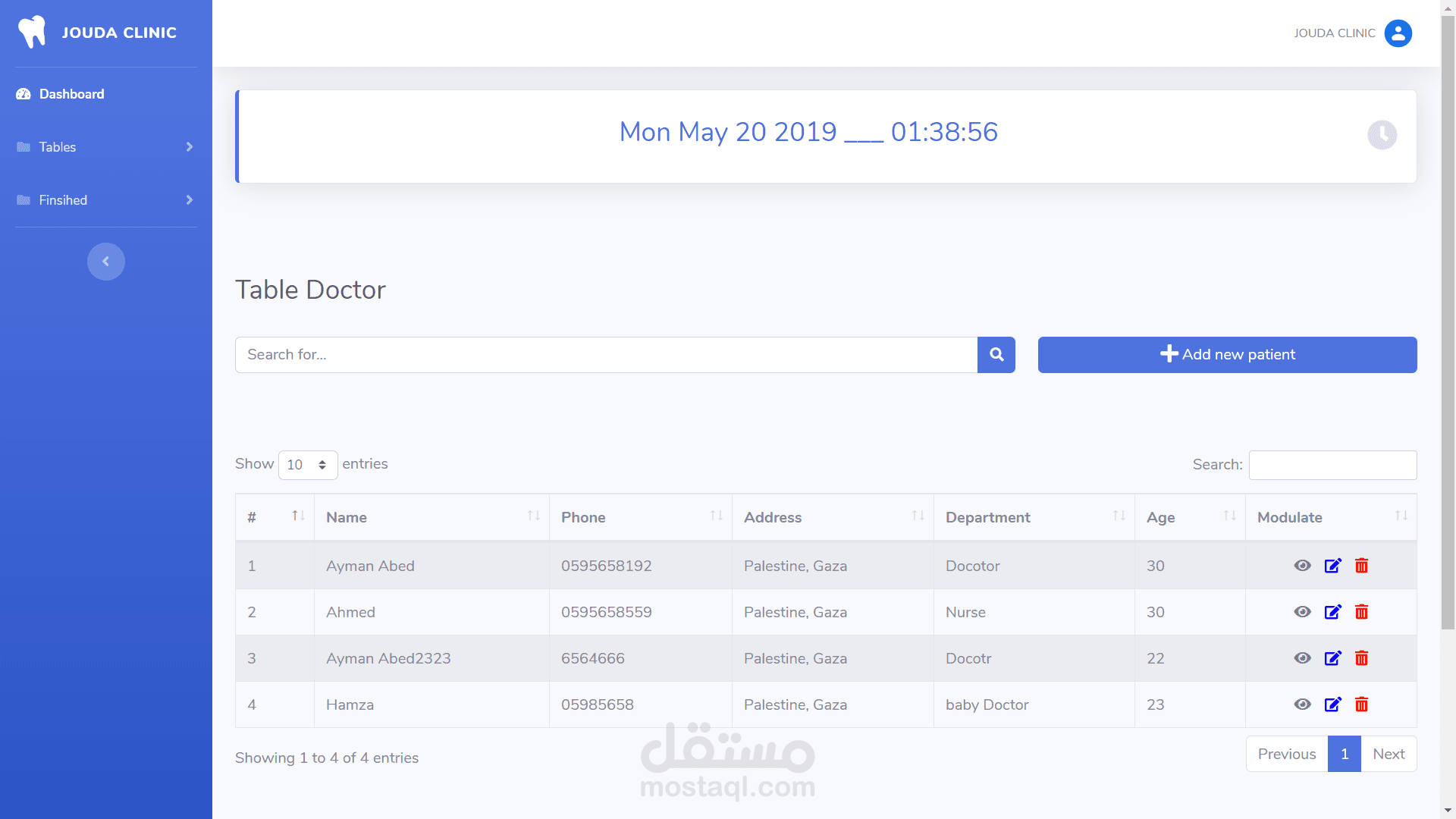This screenshot has height=819, width=1456.
Task: Open Dashboard in the sidebar
Action: pyautogui.click(x=71, y=94)
